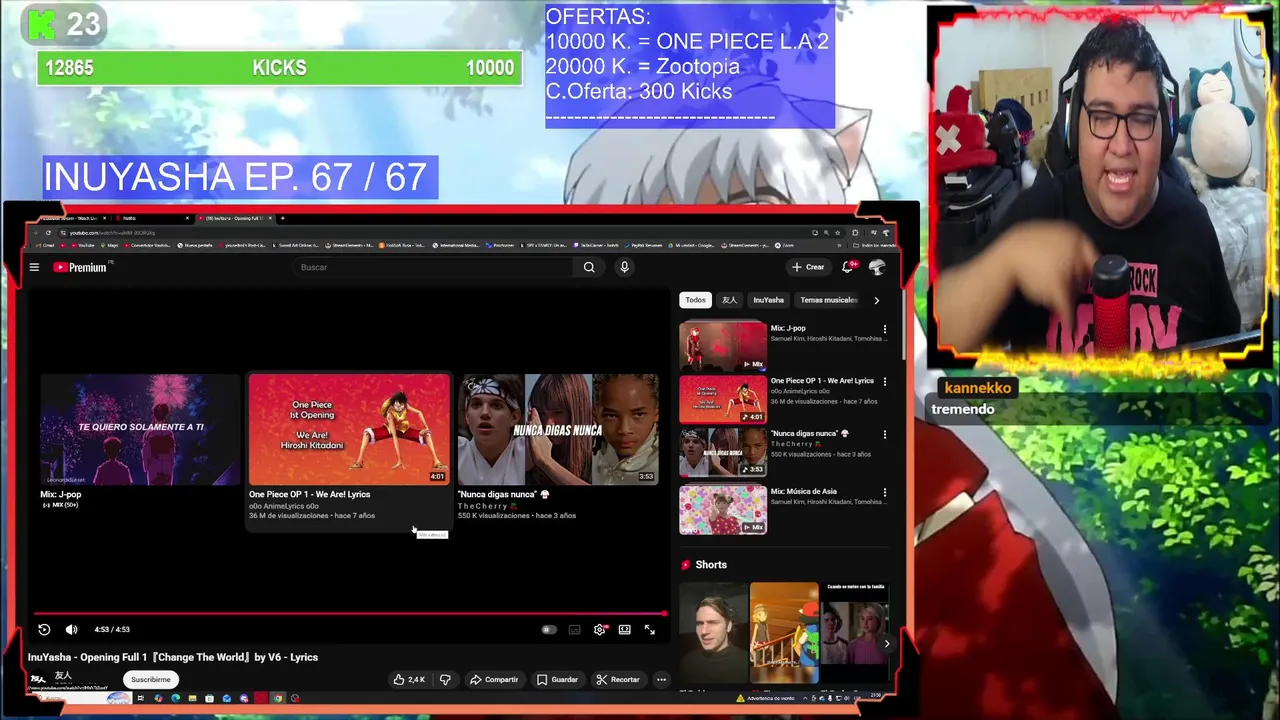Click the Advertencia de viento taskbar widget
The width and height of the screenshot is (1280, 720).
[767, 698]
